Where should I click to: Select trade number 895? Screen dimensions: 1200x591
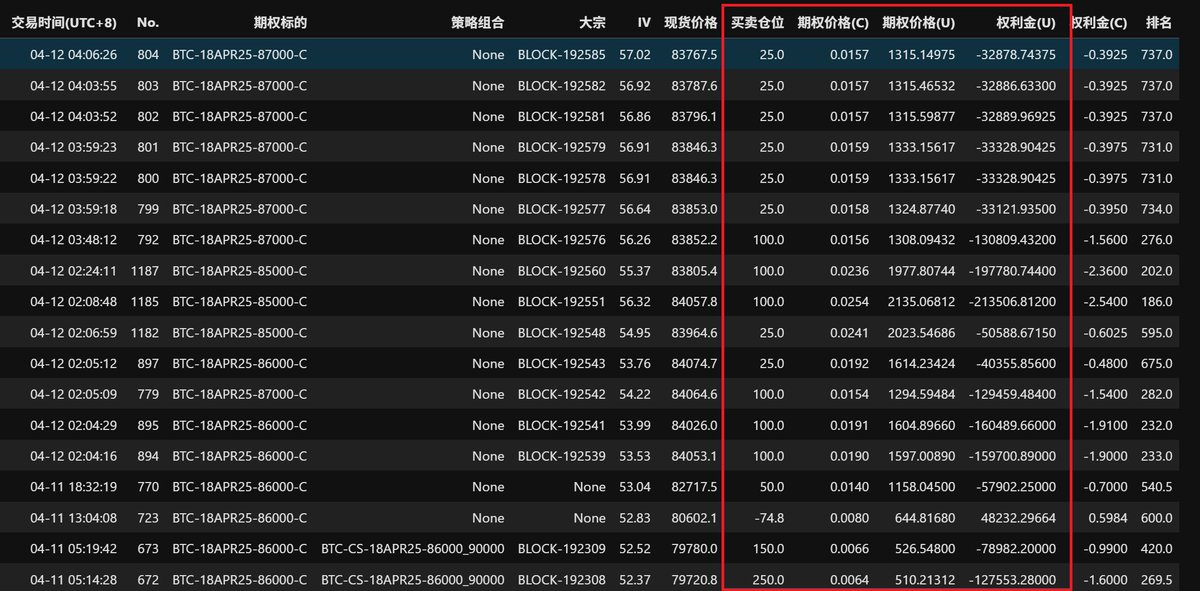[x=148, y=426]
